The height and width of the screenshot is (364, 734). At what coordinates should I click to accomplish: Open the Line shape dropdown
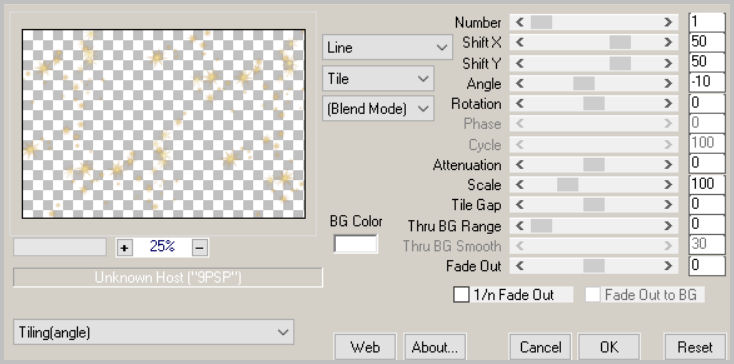pos(387,47)
